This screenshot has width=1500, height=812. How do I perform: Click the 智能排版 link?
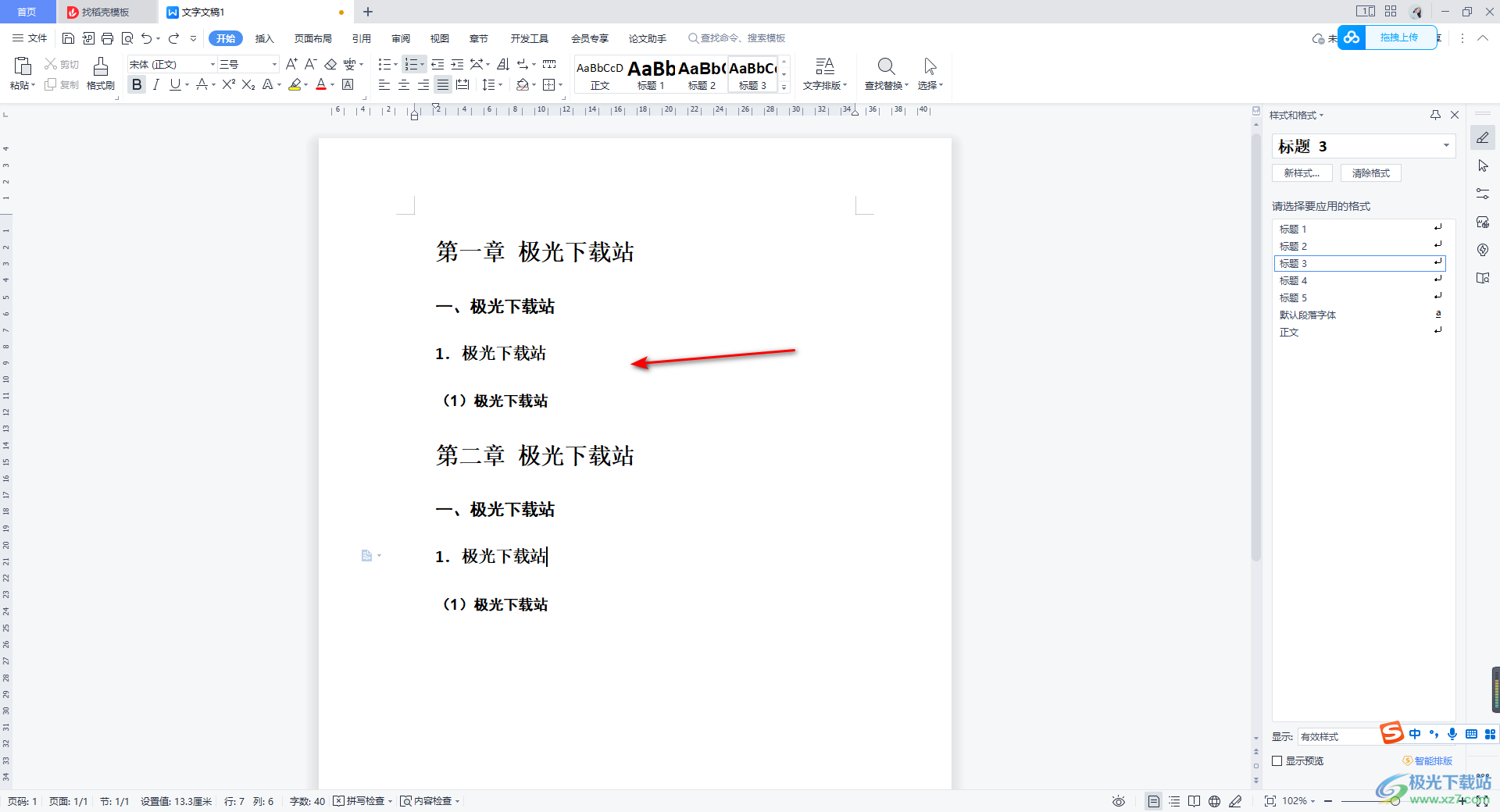1428,760
